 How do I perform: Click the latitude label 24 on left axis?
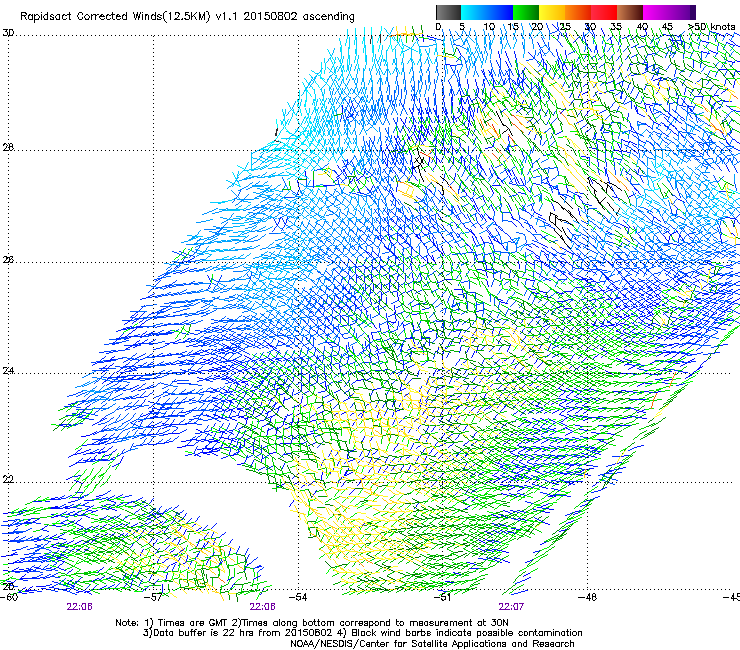8,371
